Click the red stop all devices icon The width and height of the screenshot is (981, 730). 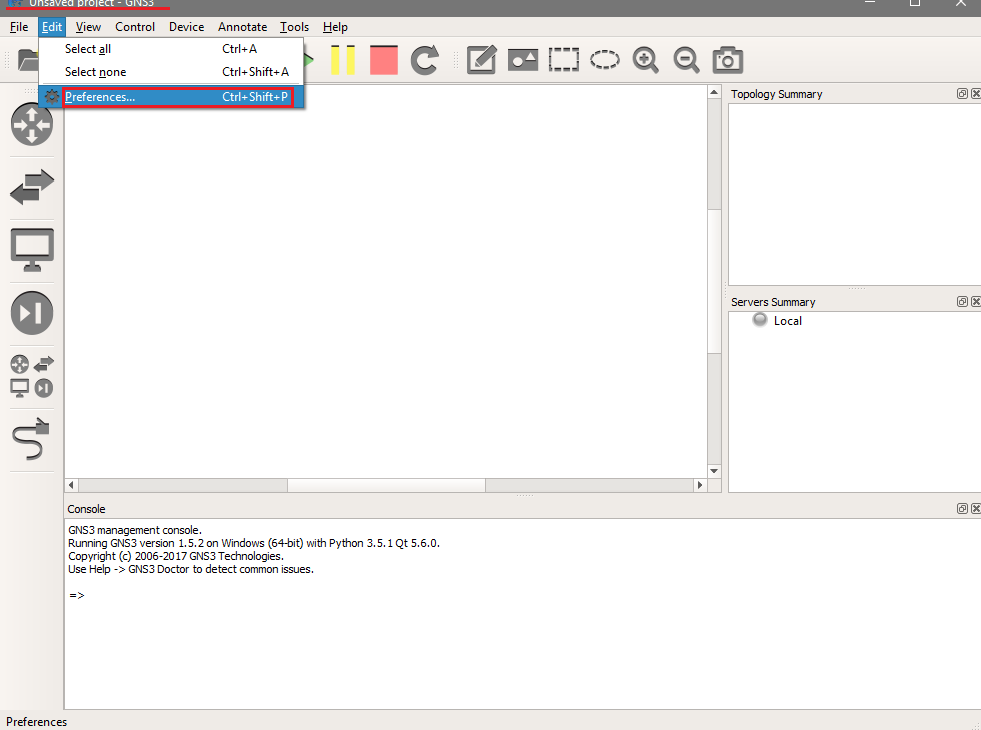(384, 60)
